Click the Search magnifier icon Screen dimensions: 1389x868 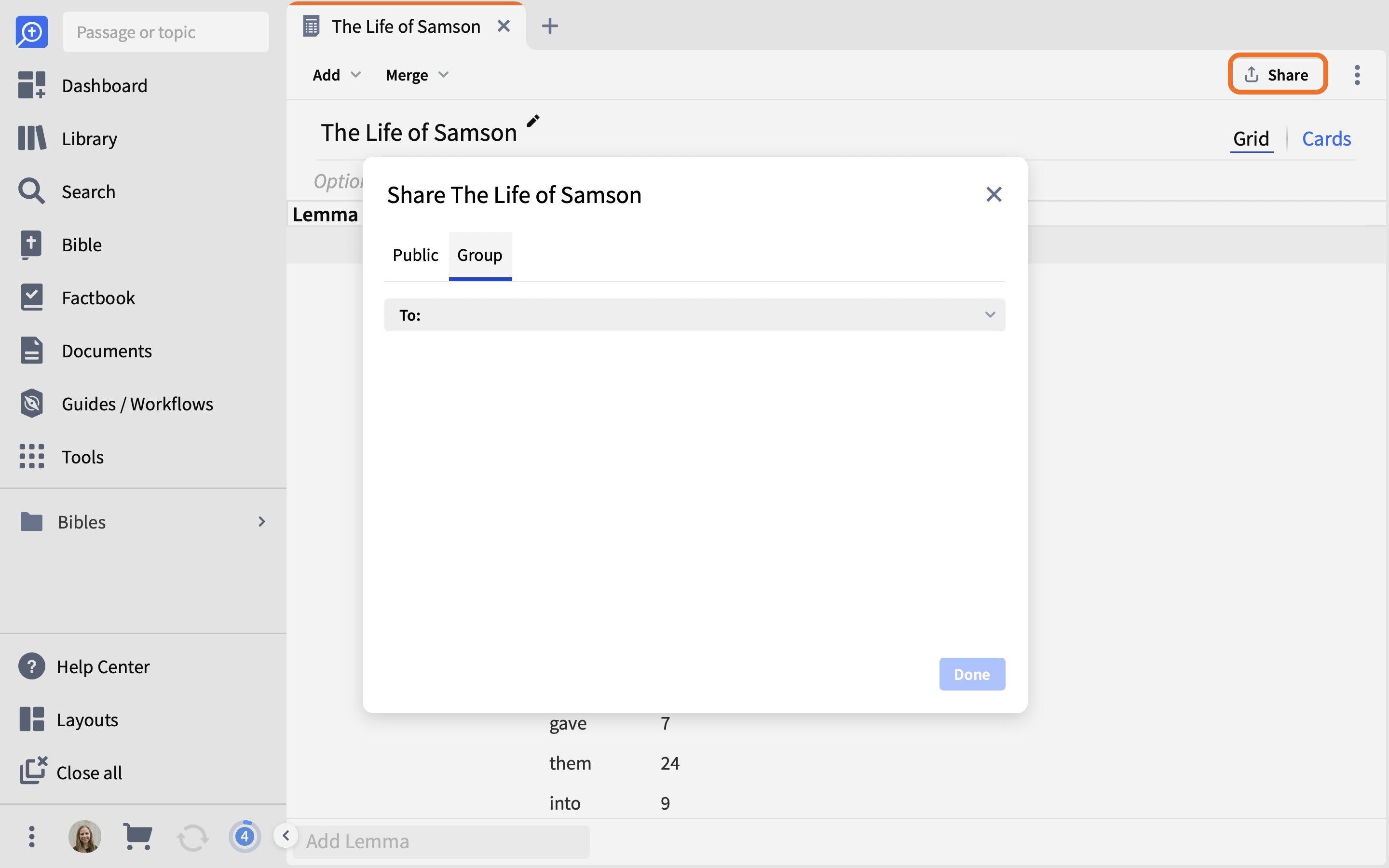31,191
